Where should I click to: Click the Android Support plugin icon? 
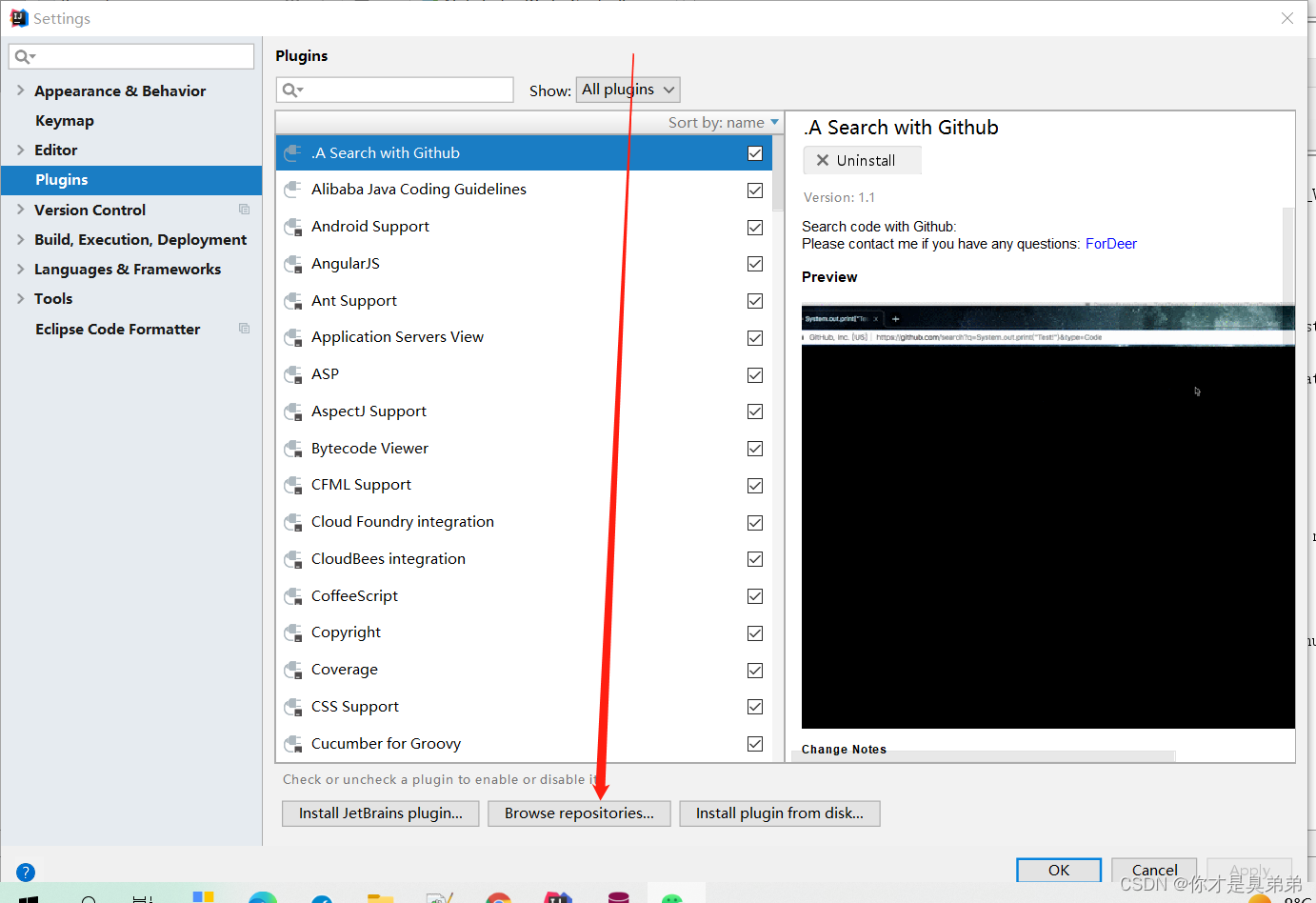pyautogui.click(x=292, y=227)
